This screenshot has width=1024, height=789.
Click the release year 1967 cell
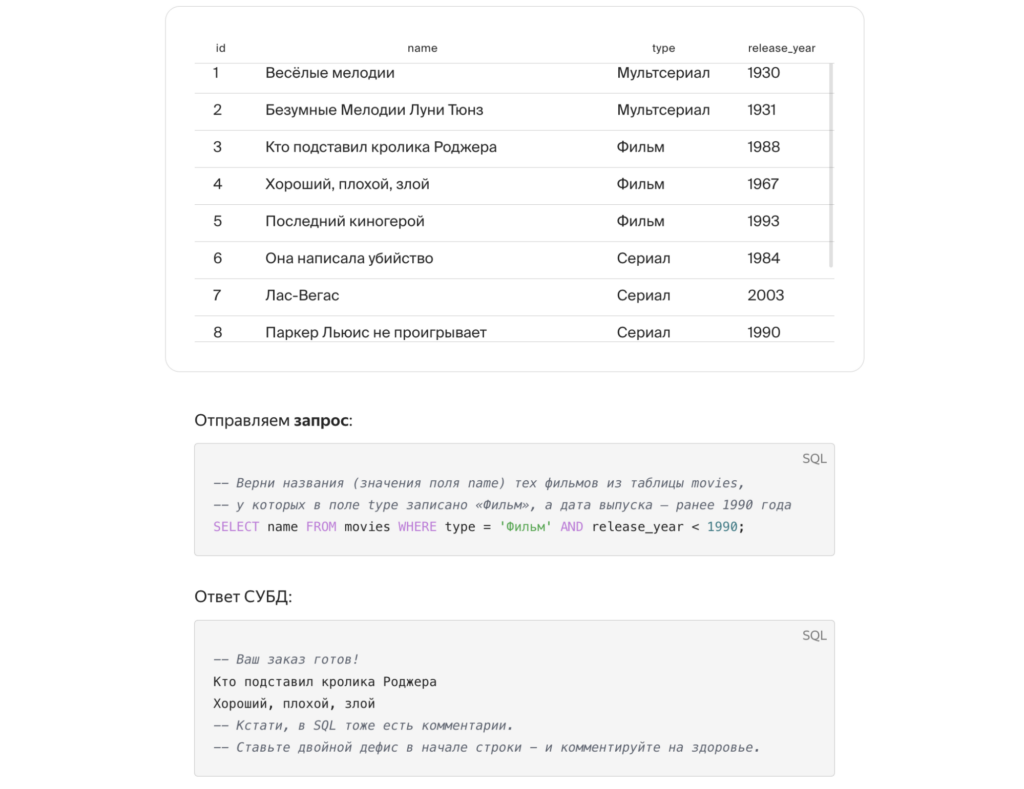click(763, 184)
